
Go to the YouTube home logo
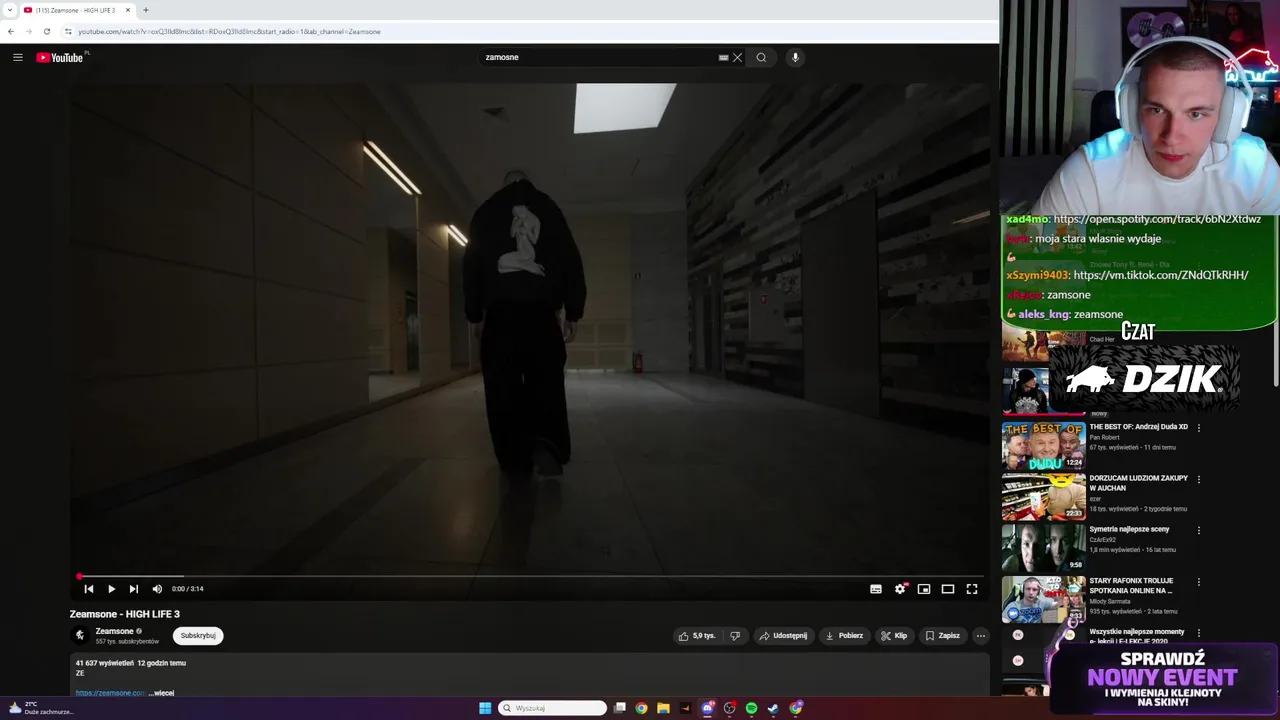[x=60, y=57]
